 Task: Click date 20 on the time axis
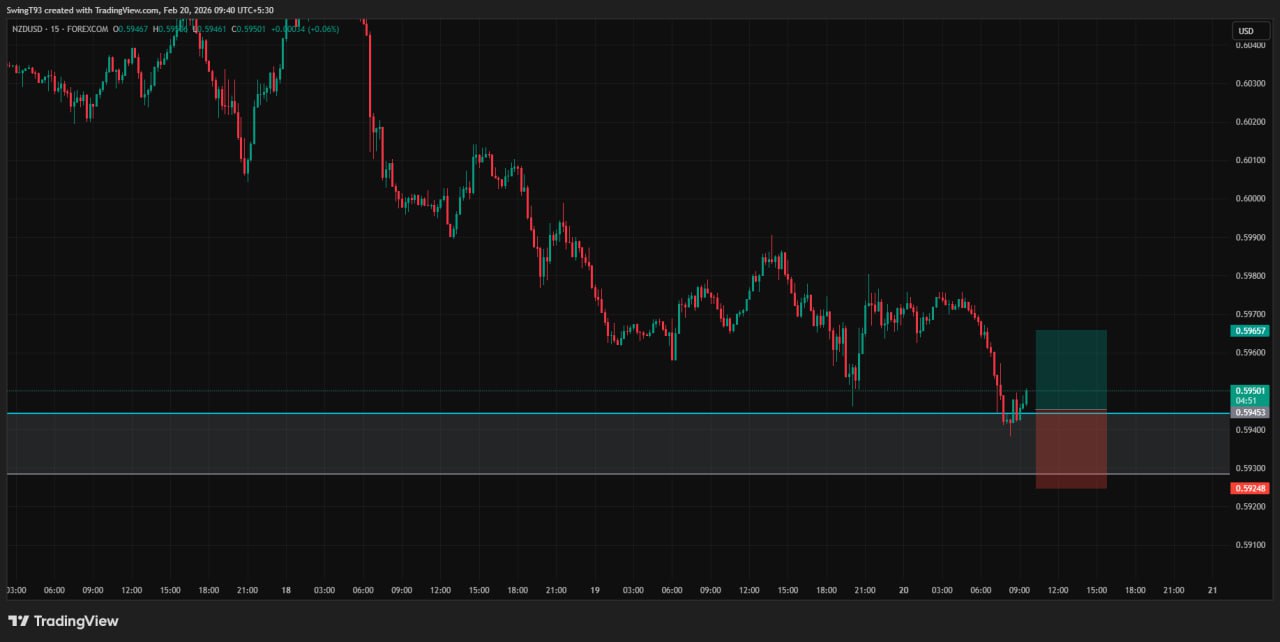pos(903,590)
